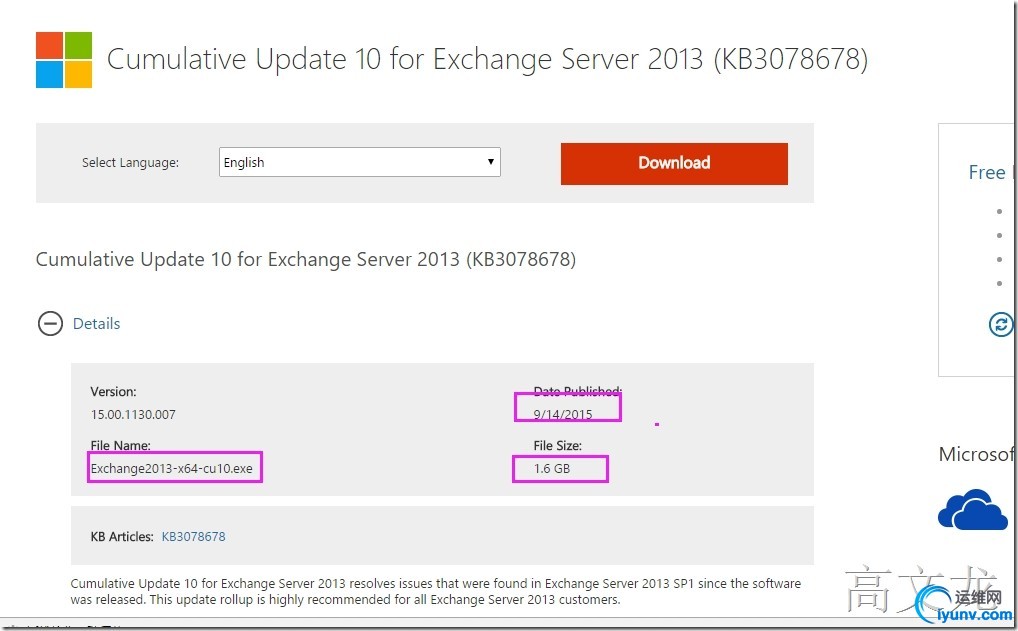
Task: Collapse the Details section circle icon
Action: pyautogui.click(x=50, y=323)
